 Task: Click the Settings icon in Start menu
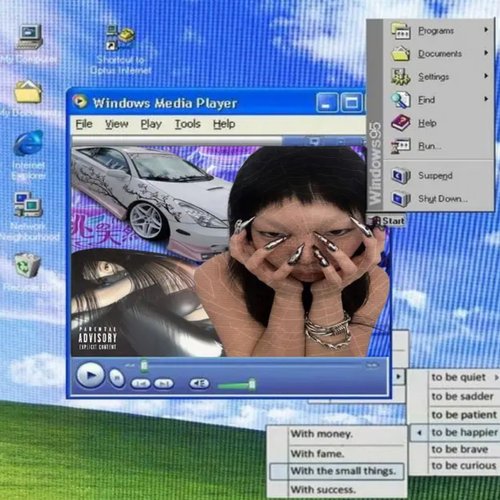click(400, 77)
